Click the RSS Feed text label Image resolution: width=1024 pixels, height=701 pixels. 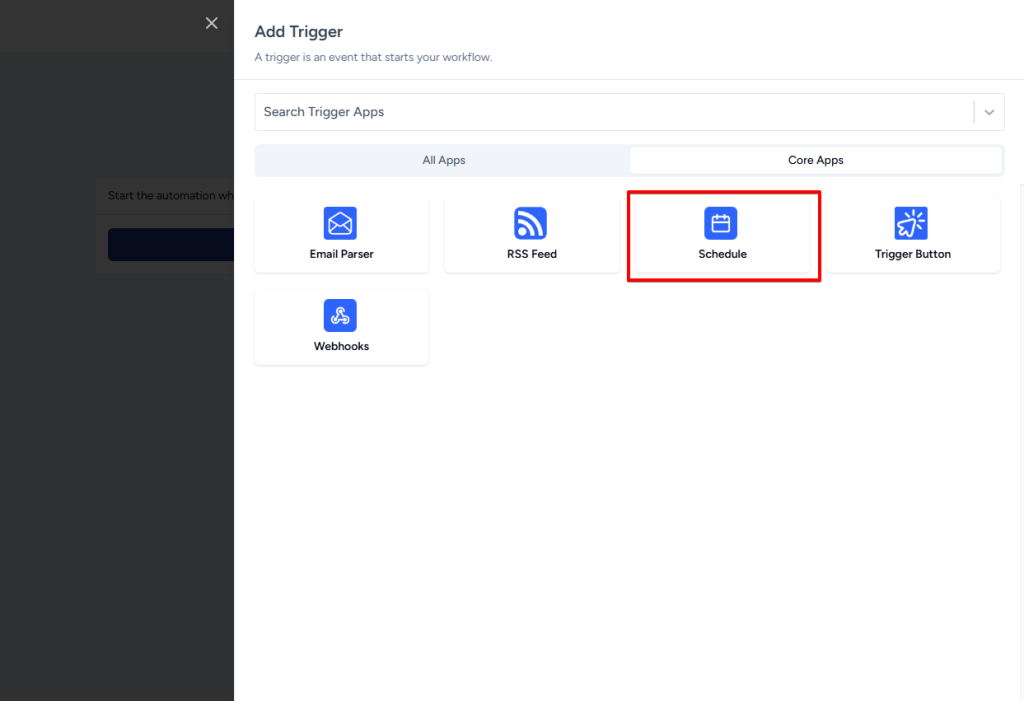[531, 254]
